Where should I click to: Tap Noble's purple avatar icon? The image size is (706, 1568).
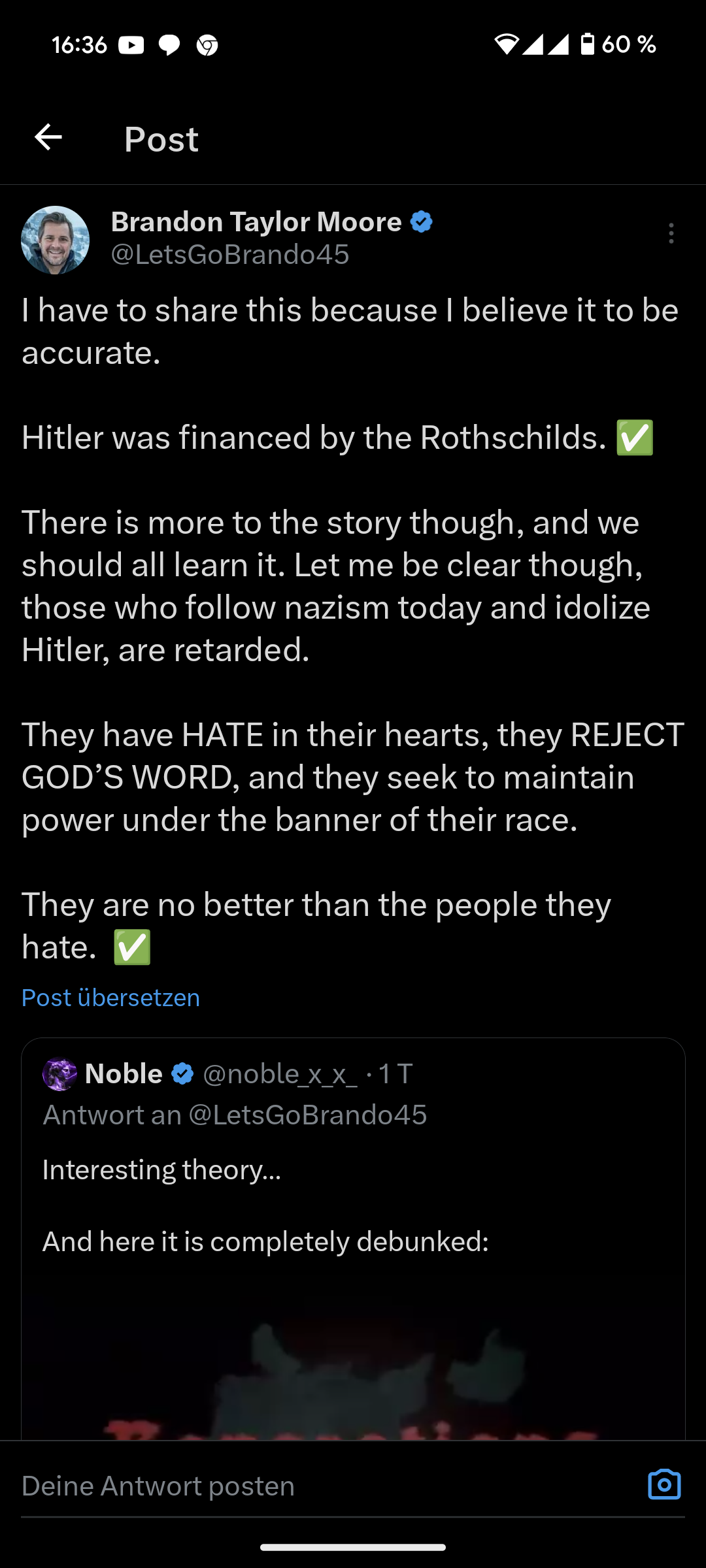pyautogui.click(x=60, y=1074)
